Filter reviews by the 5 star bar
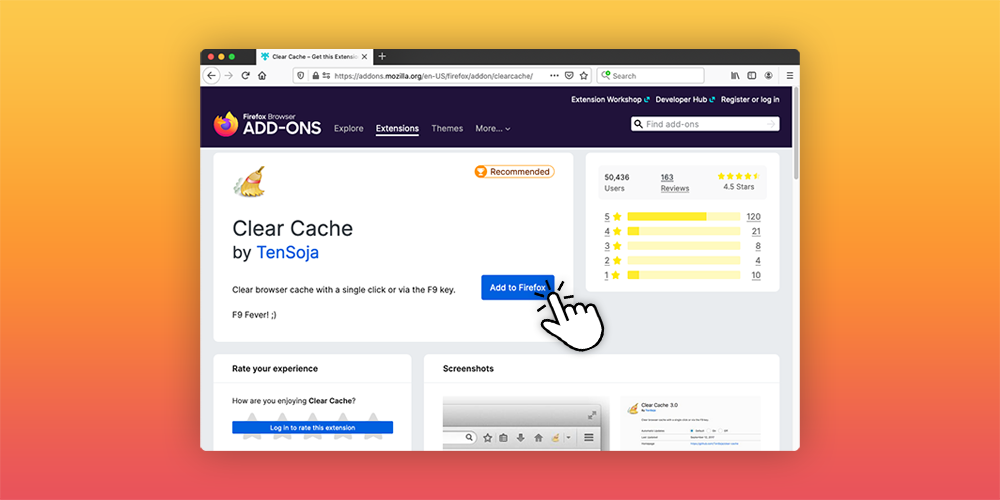Screen dimensions: 1000x500 tap(683, 217)
